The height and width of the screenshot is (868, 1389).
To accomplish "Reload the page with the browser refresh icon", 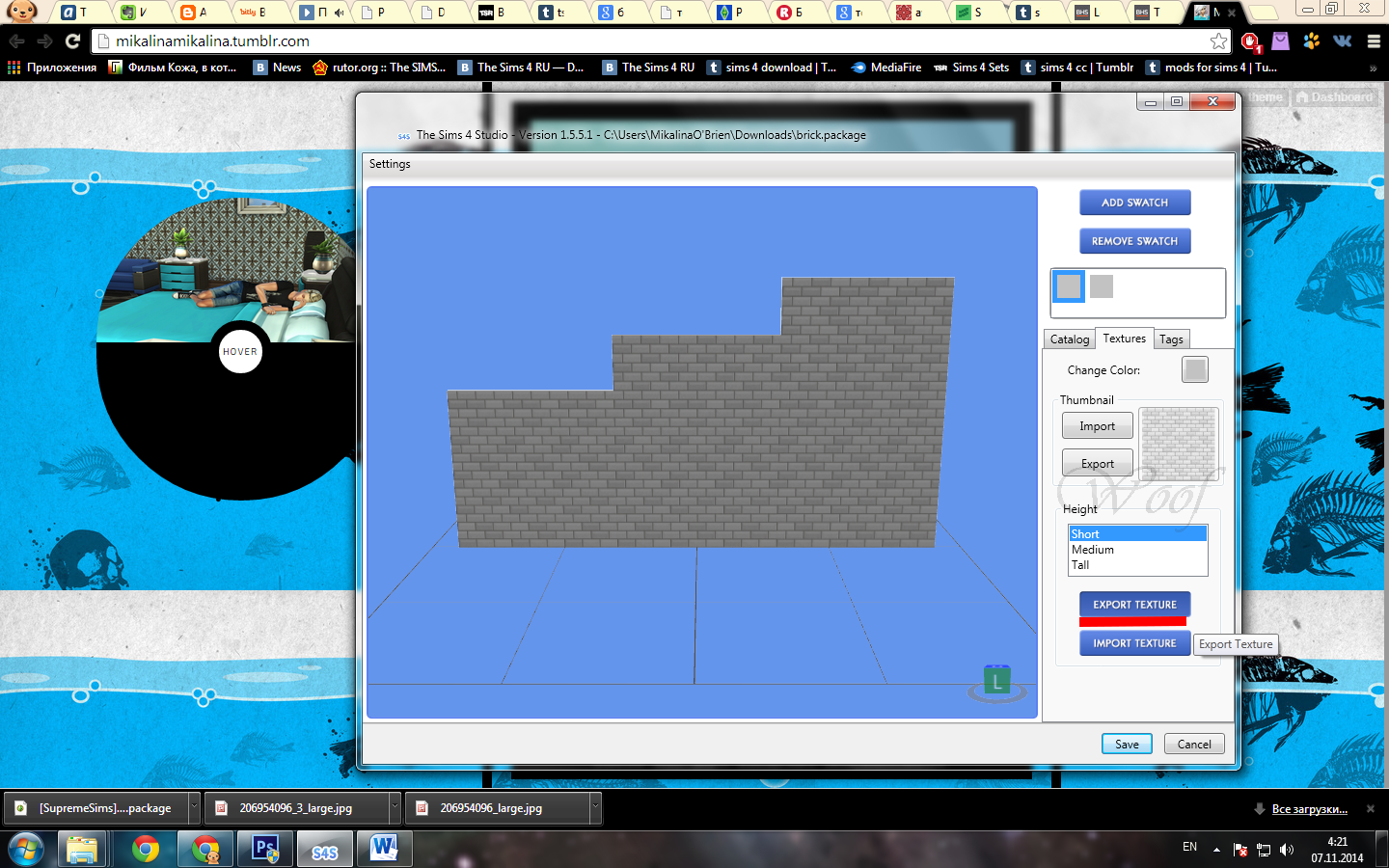I will (72, 41).
